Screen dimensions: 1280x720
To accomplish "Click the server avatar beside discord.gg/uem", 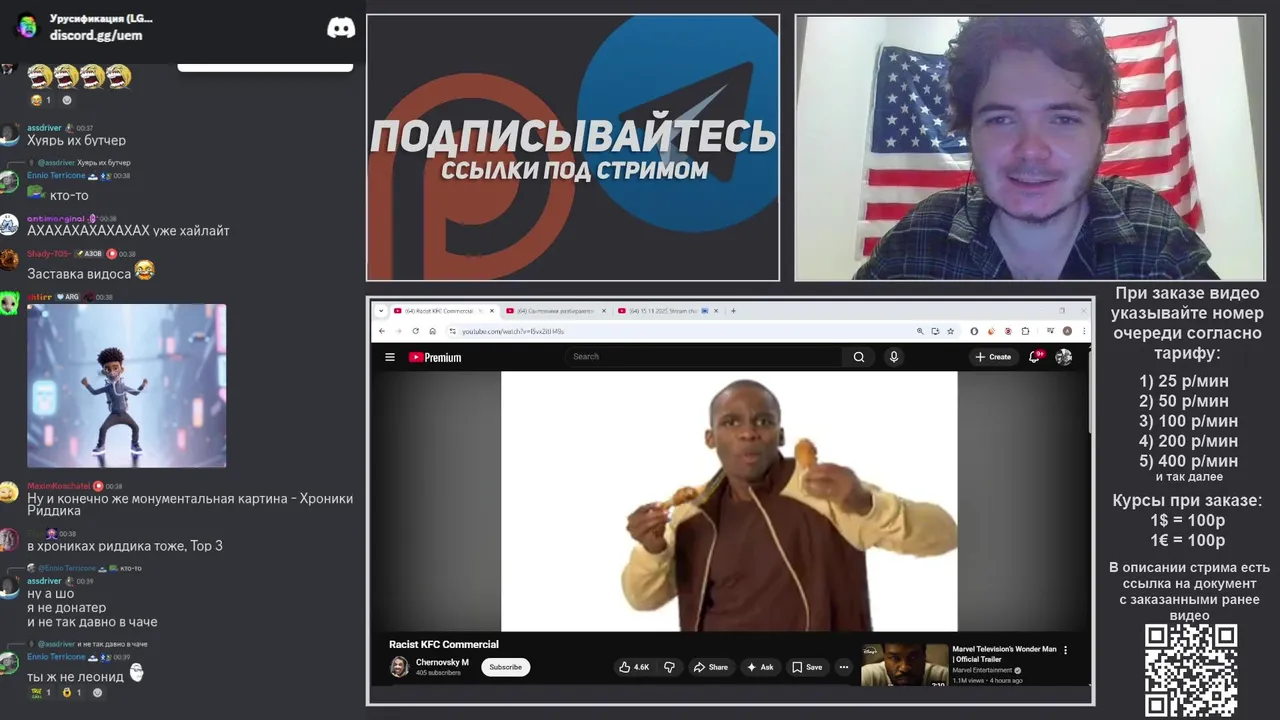I will [27, 27].
